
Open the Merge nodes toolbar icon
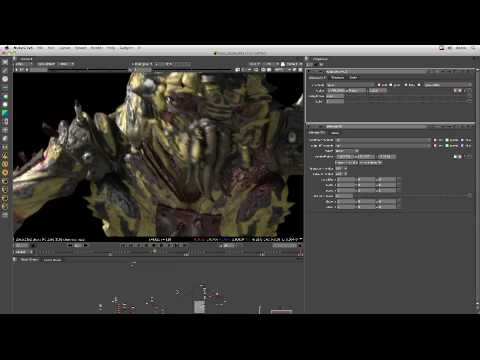pyautogui.click(x=5, y=122)
